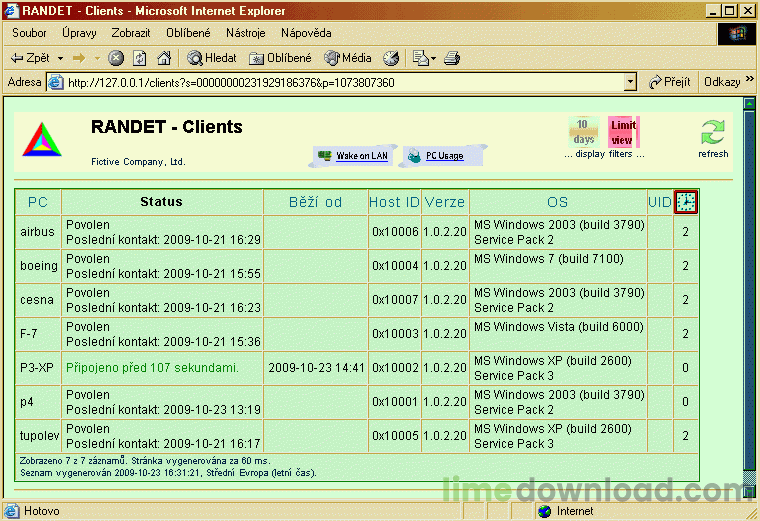Open the Back history dropdown arrow

(61, 59)
